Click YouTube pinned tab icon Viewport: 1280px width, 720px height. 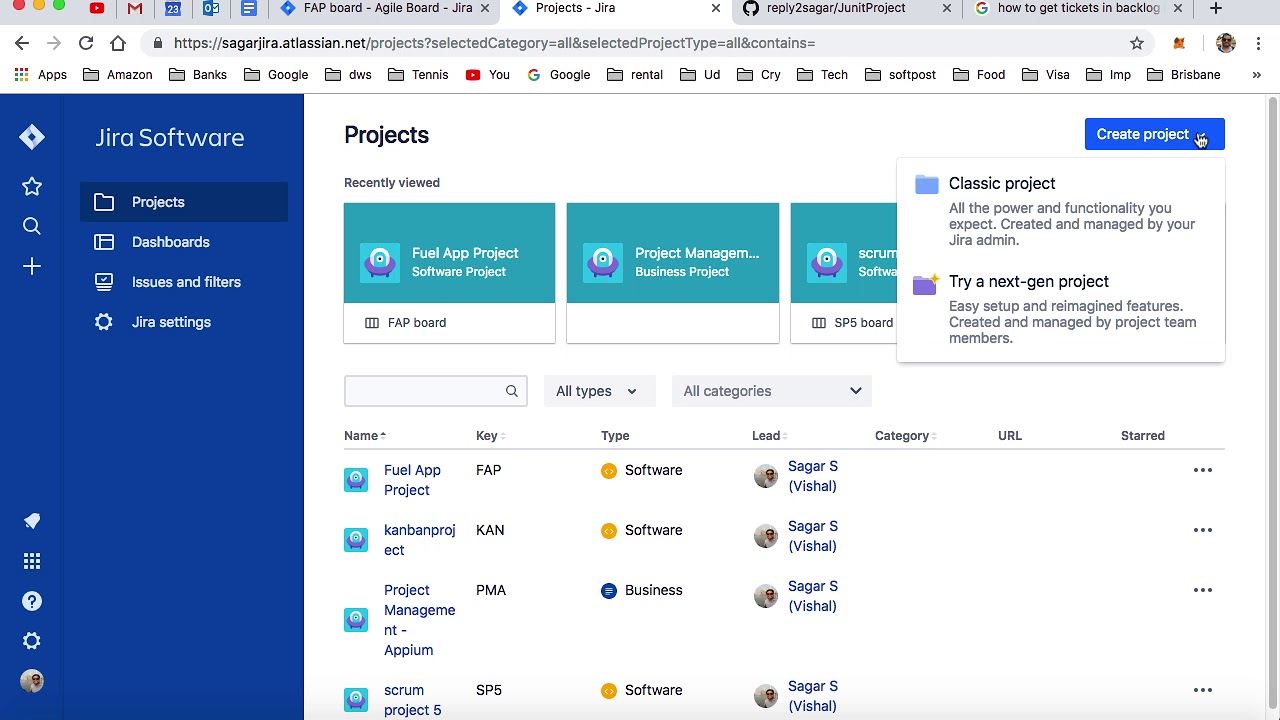pyautogui.click(x=97, y=8)
